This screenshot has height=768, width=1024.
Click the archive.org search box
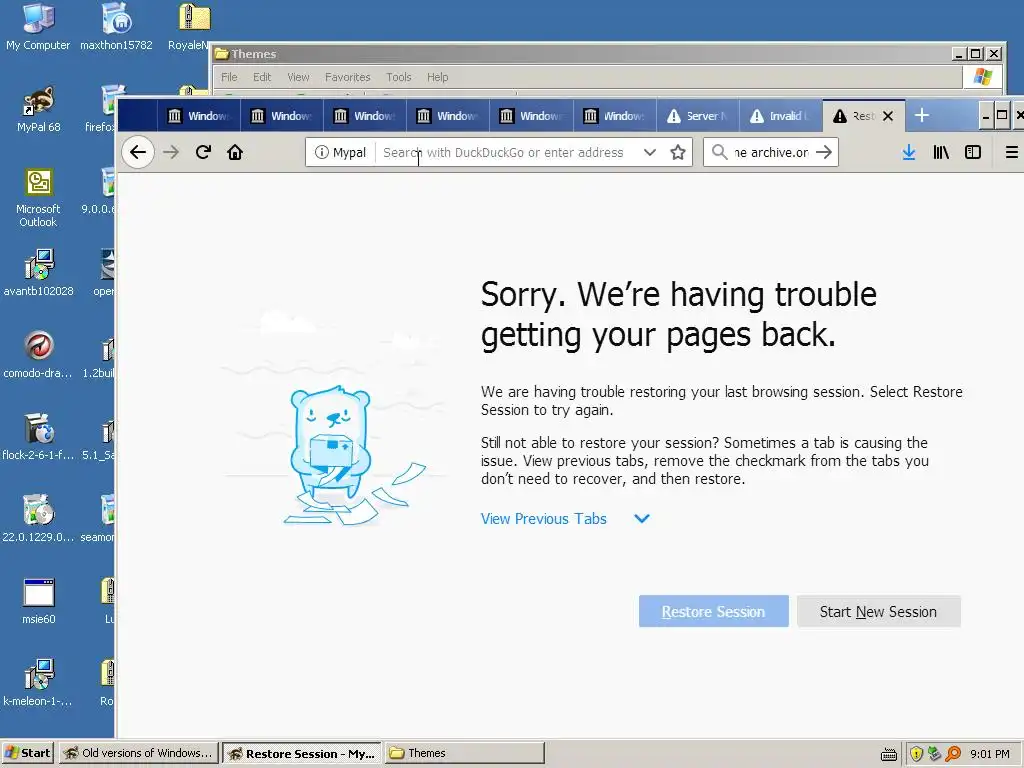pos(771,152)
